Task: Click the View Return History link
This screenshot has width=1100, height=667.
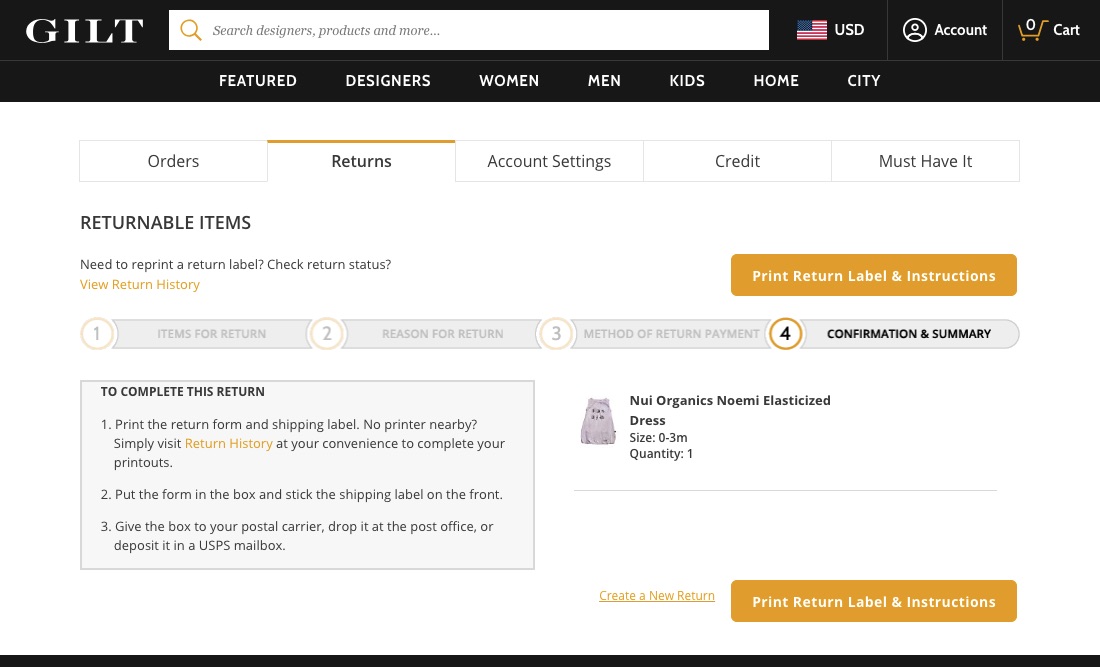Action: click(140, 285)
